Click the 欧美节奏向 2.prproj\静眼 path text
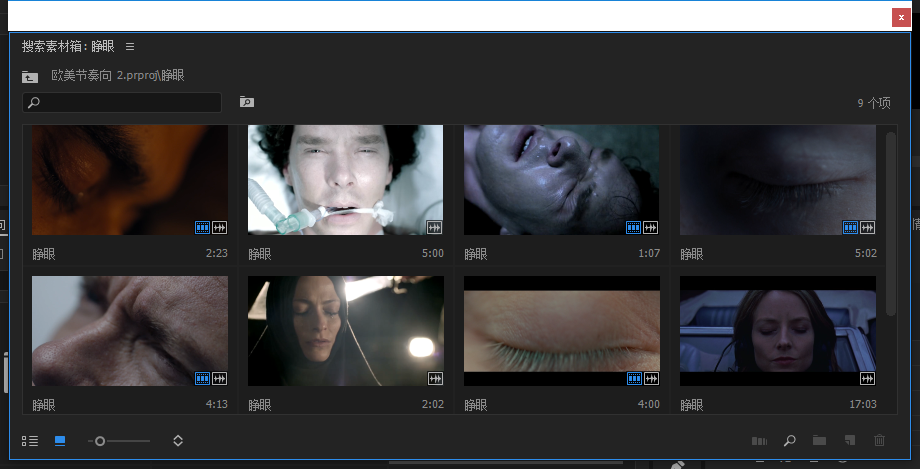 point(118,76)
